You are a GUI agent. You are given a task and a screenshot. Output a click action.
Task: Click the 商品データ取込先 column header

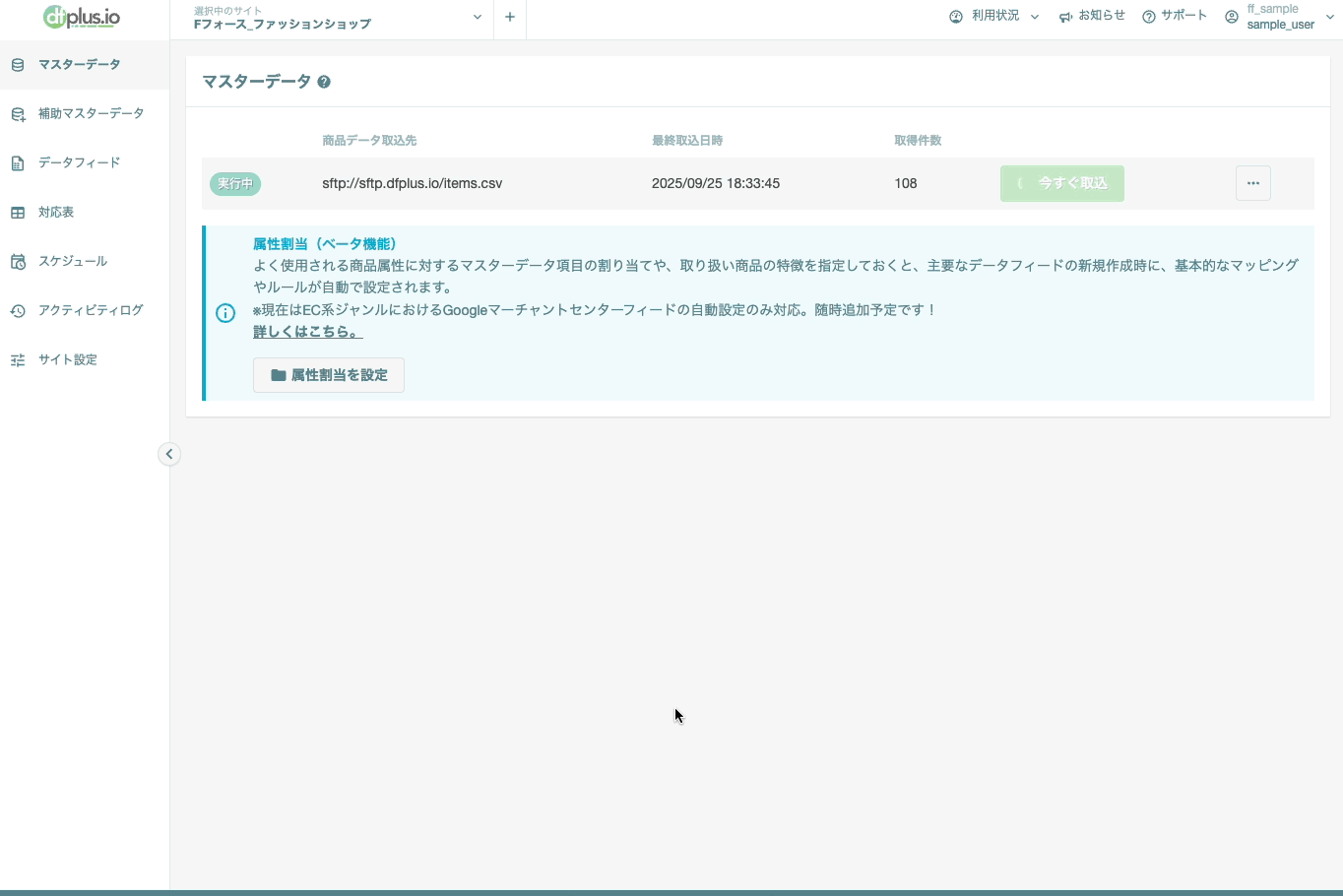click(369, 141)
